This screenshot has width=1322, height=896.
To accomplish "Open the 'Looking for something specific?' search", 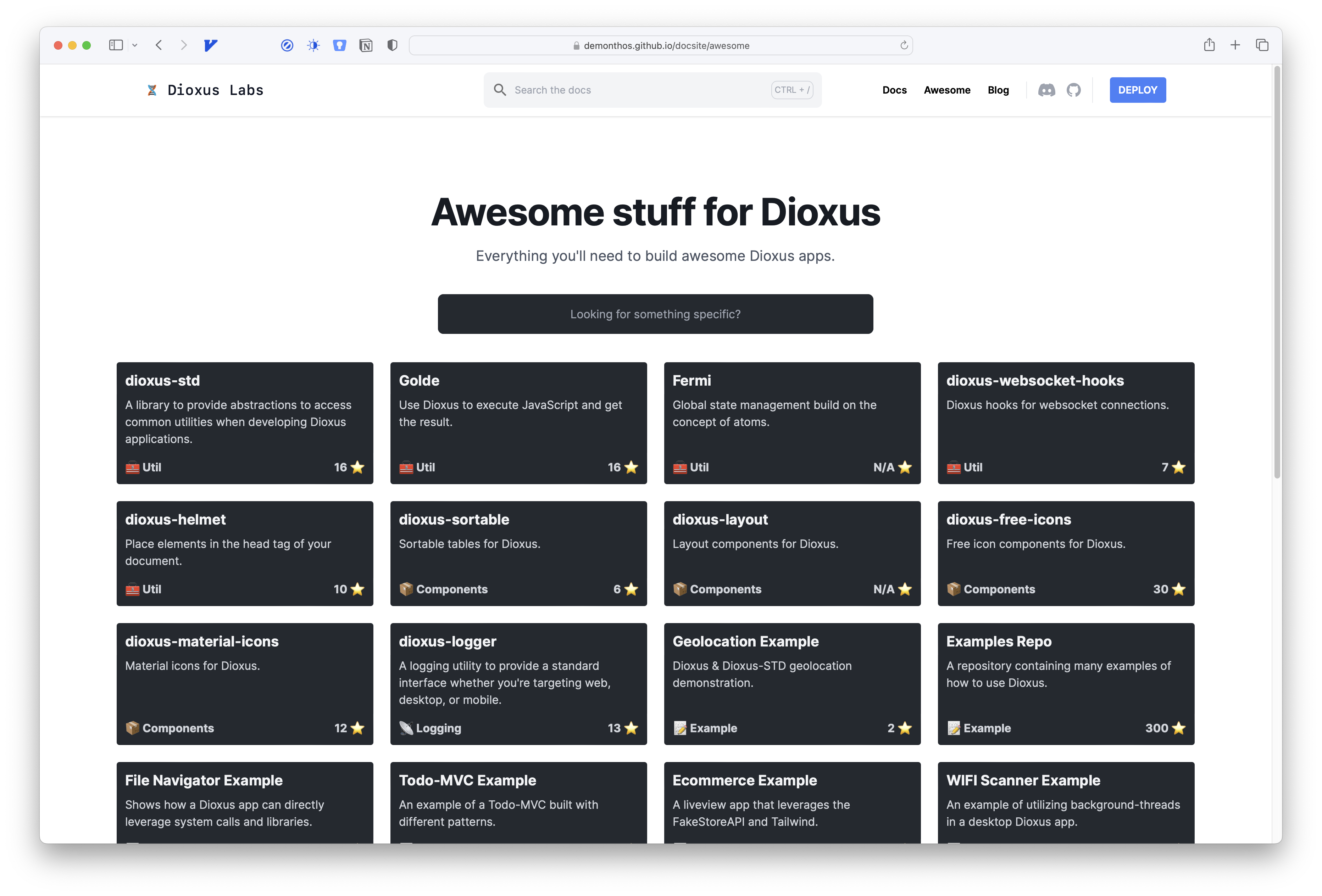I will (655, 313).
